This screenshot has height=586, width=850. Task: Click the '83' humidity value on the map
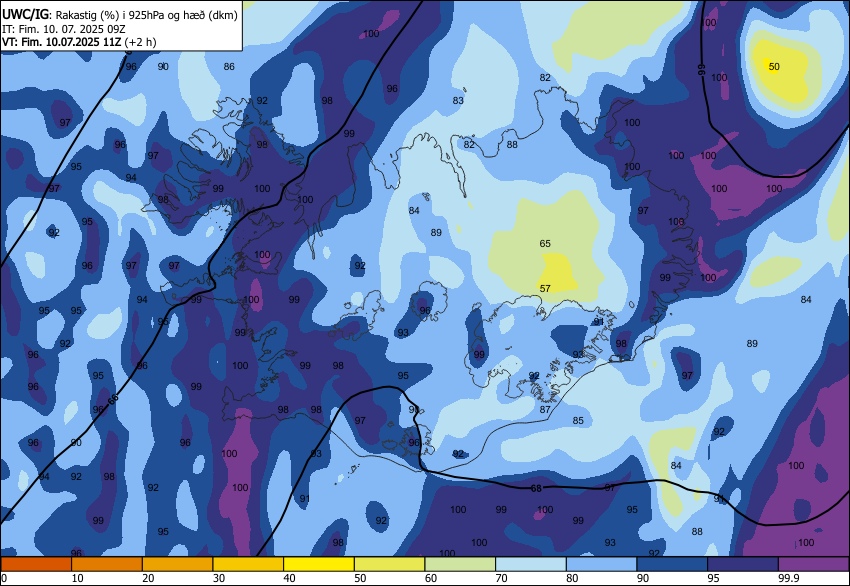[x=458, y=100]
